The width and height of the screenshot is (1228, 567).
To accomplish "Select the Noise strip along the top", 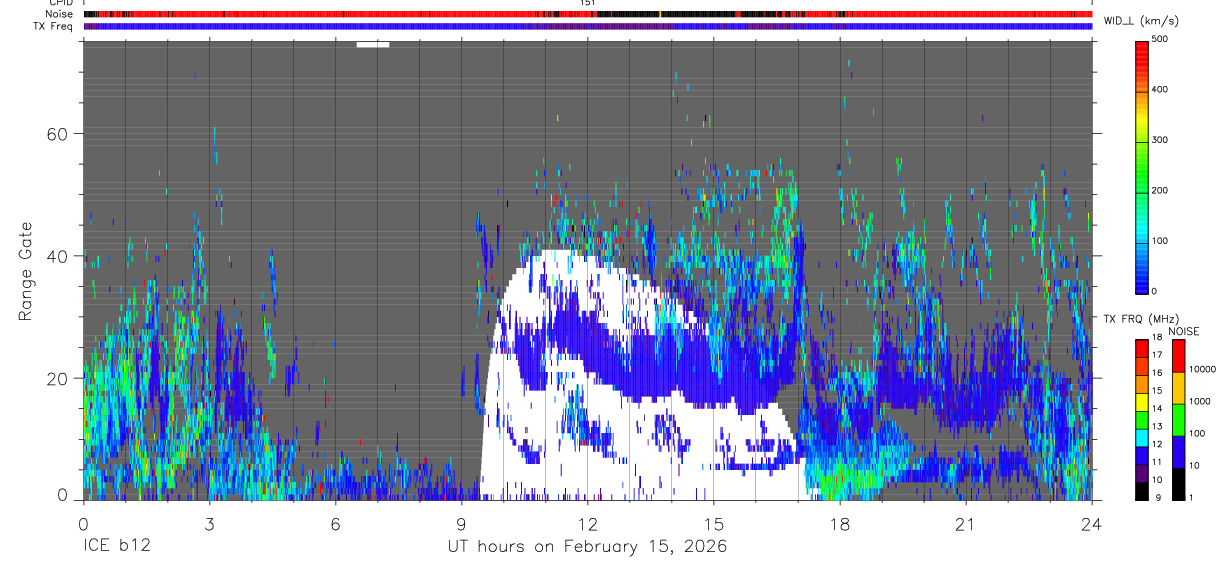I will tap(588, 14).
